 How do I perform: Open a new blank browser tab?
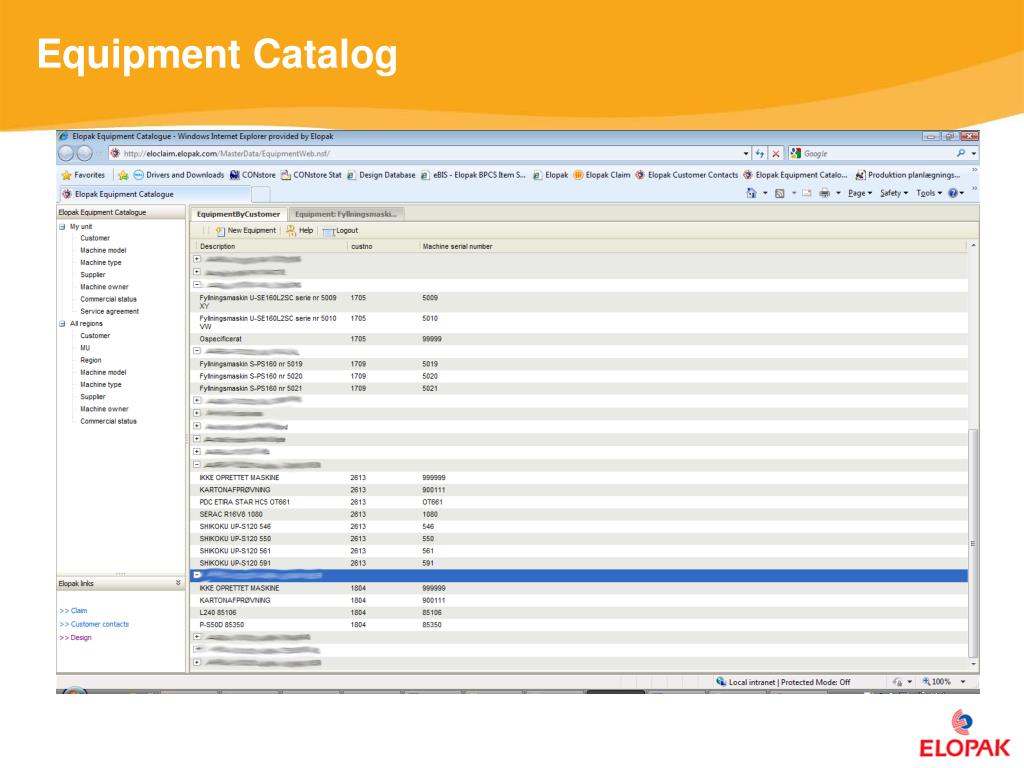click(261, 194)
